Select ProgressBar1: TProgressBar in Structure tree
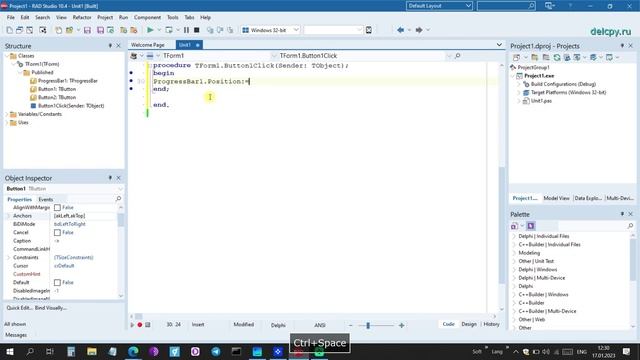Image resolution: width=640 pixels, height=360 pixels. click(x=68, y=81)
